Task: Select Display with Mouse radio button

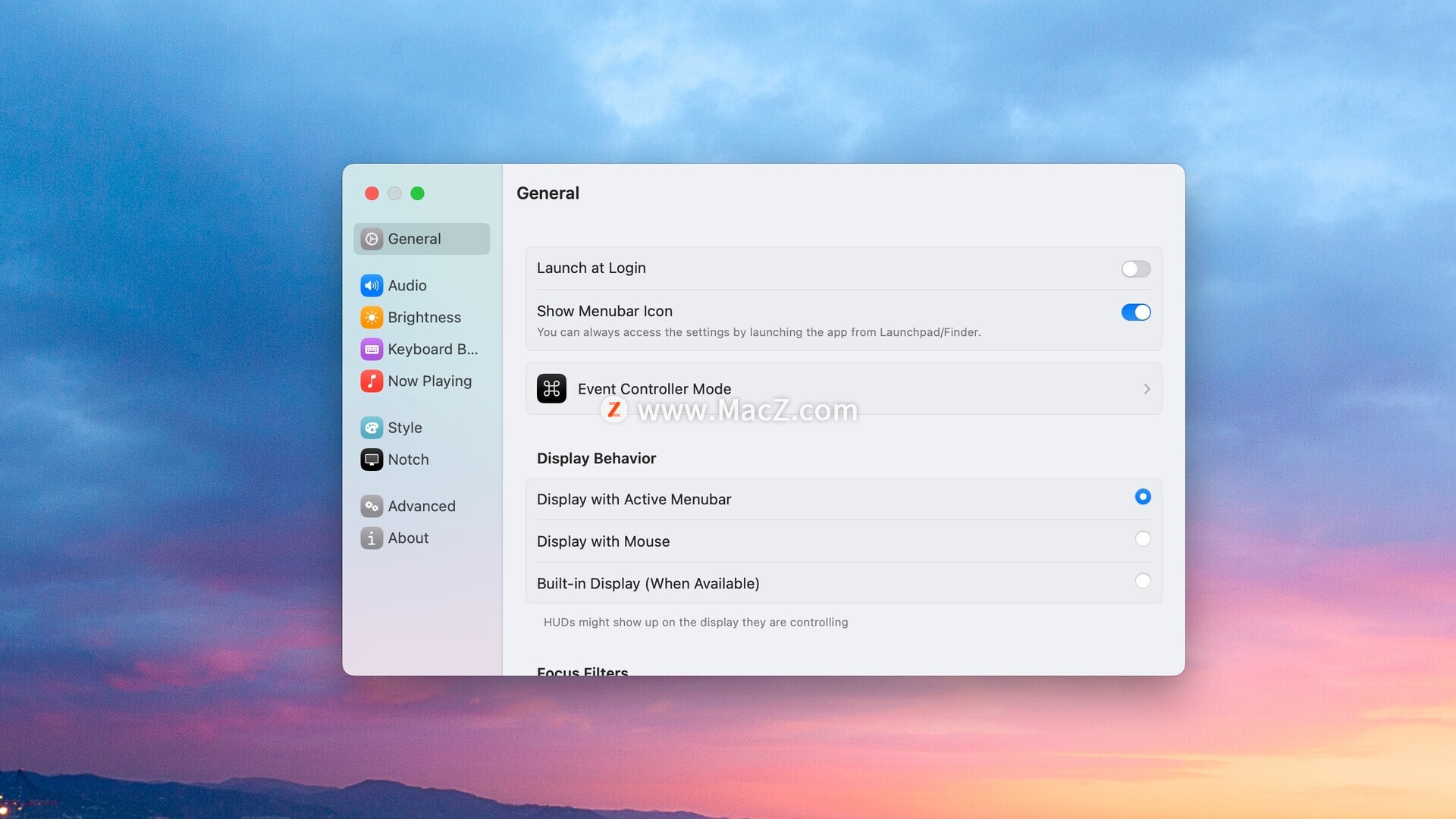Action: 1142,539
